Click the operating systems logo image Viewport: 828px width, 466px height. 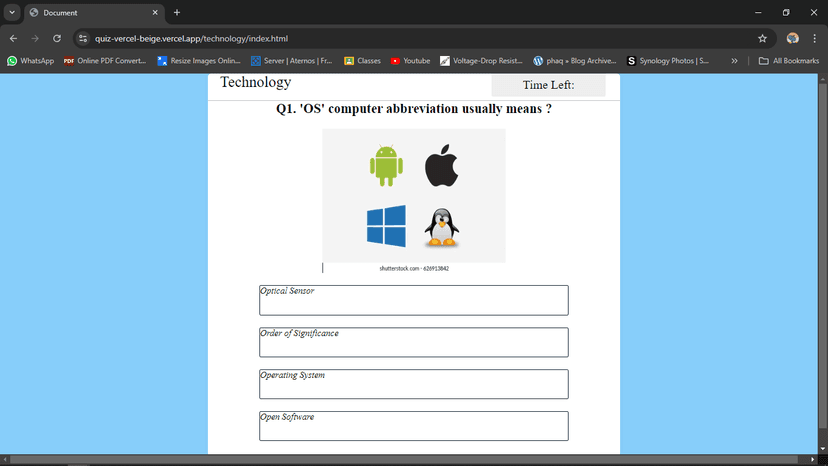pos(413,196)
